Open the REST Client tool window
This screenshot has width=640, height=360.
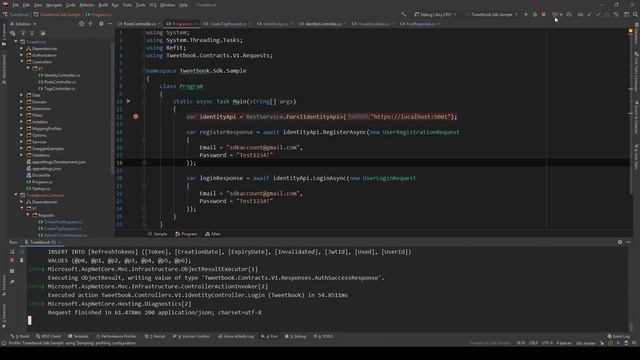point(48,336)
